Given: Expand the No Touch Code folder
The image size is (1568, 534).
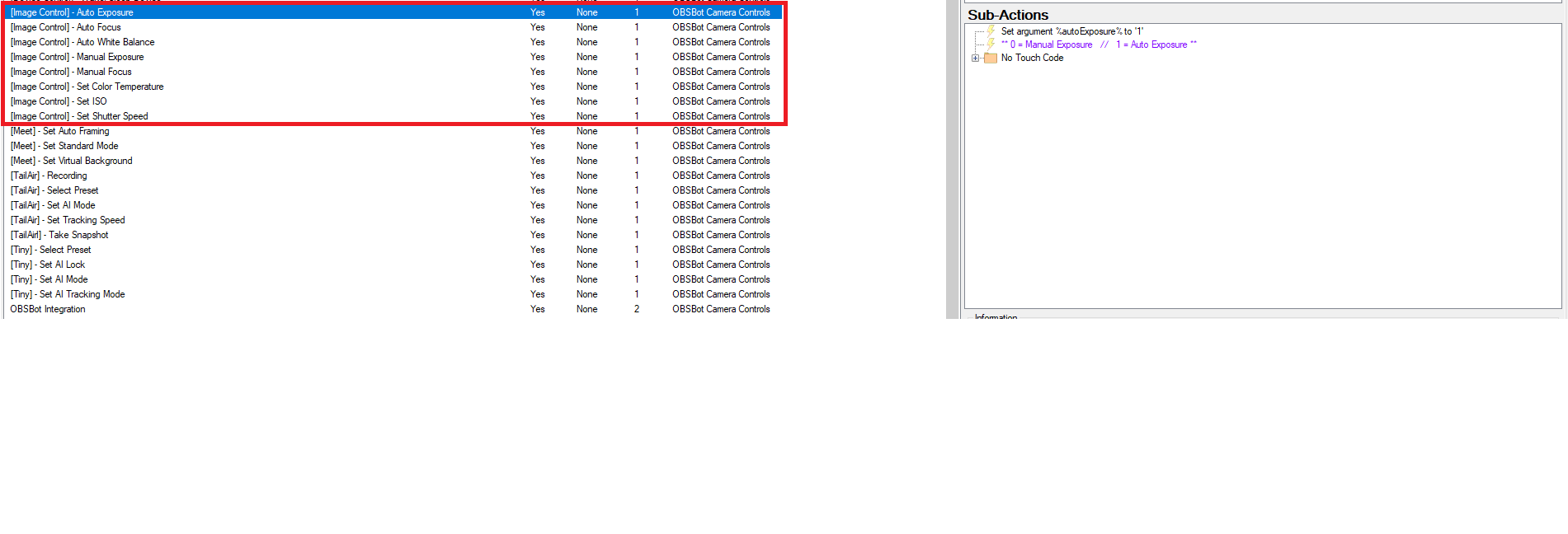Looking at the screenshot, I should coord(975,59).
